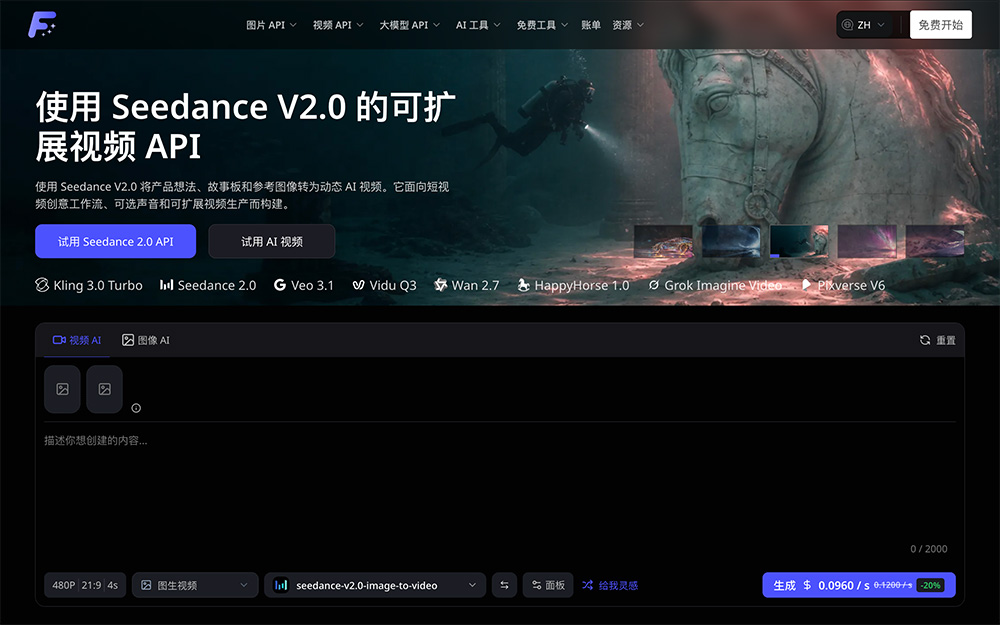Click the 重置 reset button
Screen dimensions: 1000x625
coord(938,340)
